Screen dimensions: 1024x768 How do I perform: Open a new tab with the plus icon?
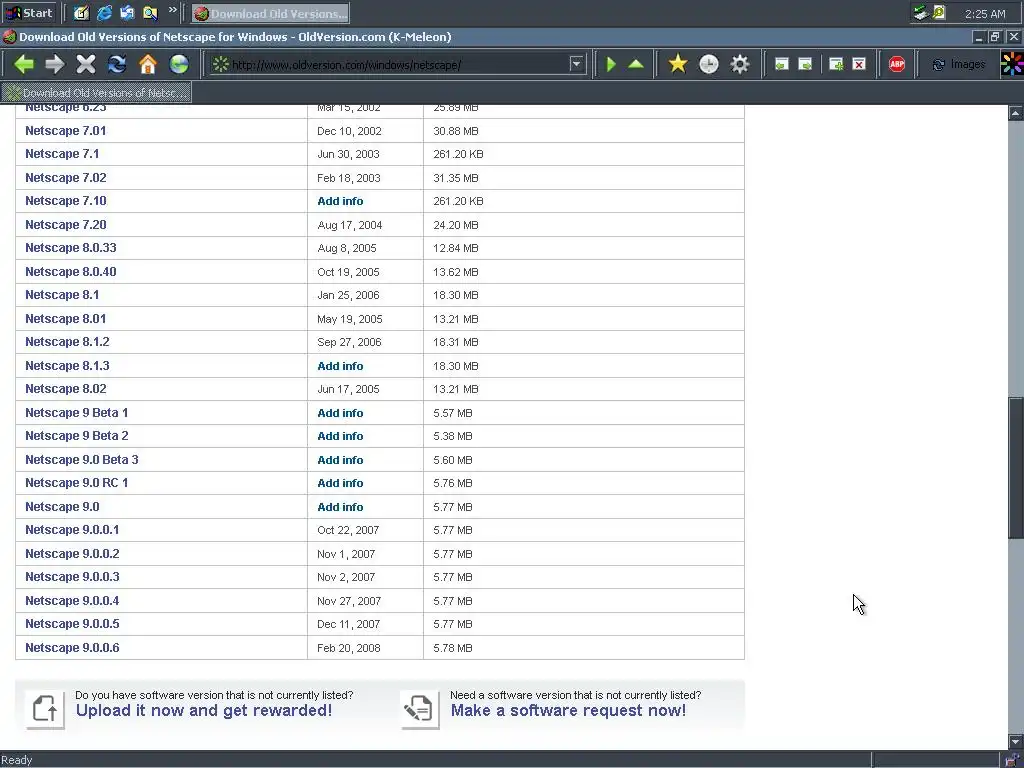(x=836, y=64)
